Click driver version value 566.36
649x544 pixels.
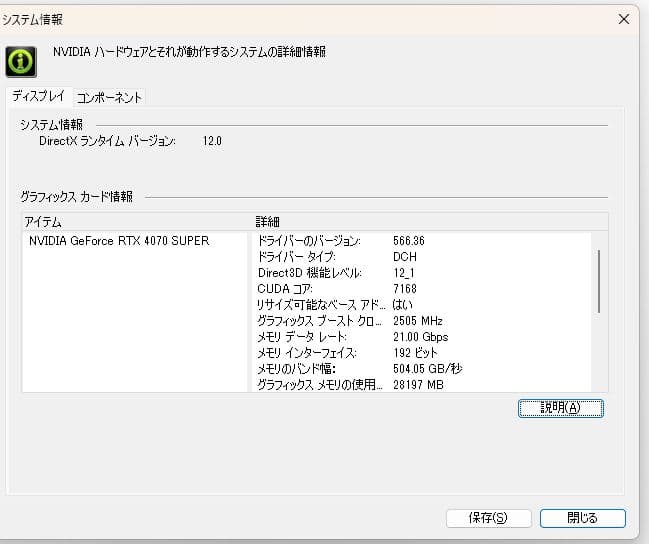coord(409,241)
